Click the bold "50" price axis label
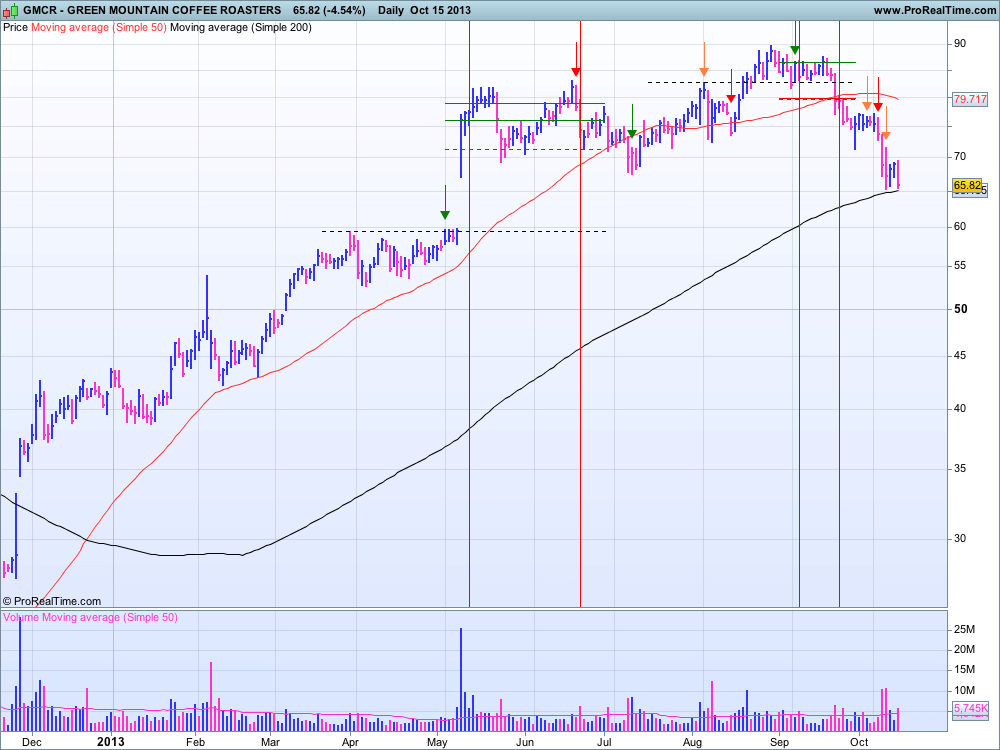The image size is (1000, 750). [x=960, y=309]
